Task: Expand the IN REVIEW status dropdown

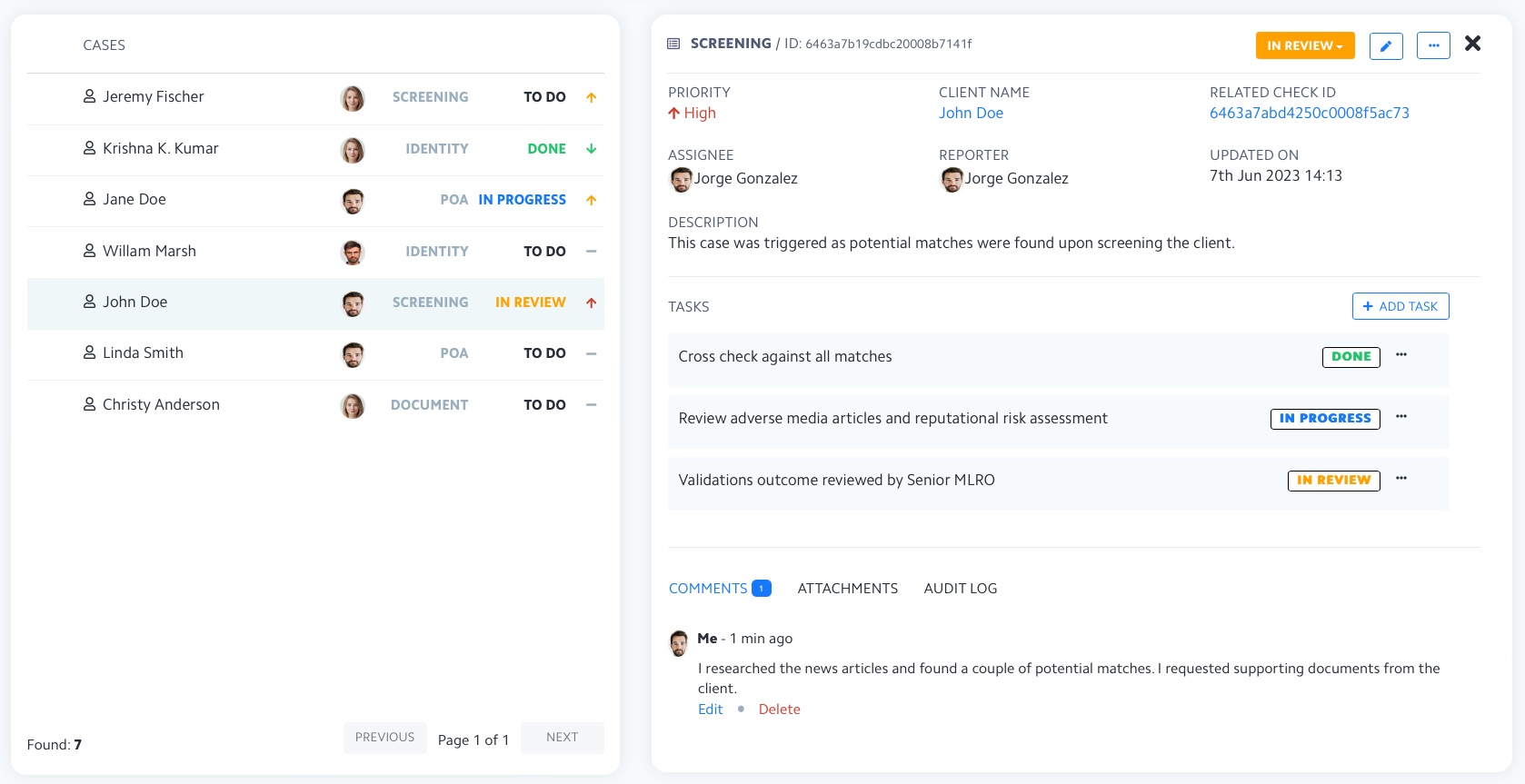Action: [x=1305, y=45]
